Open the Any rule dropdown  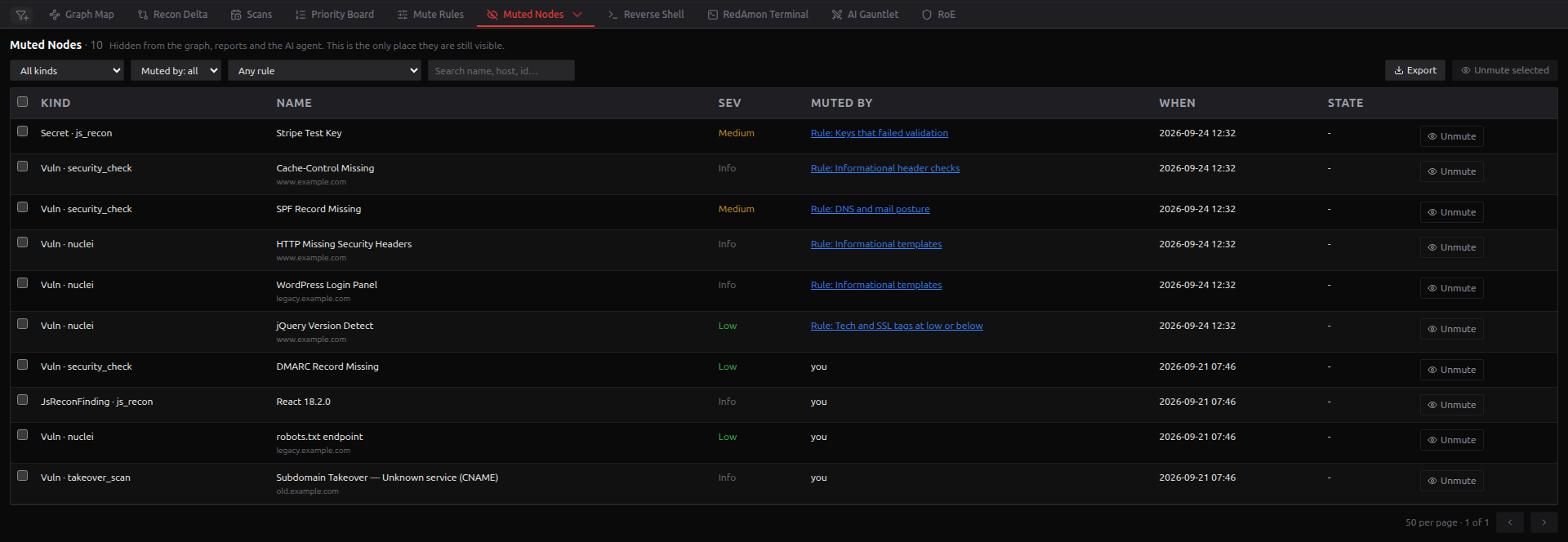pos(324,71)
